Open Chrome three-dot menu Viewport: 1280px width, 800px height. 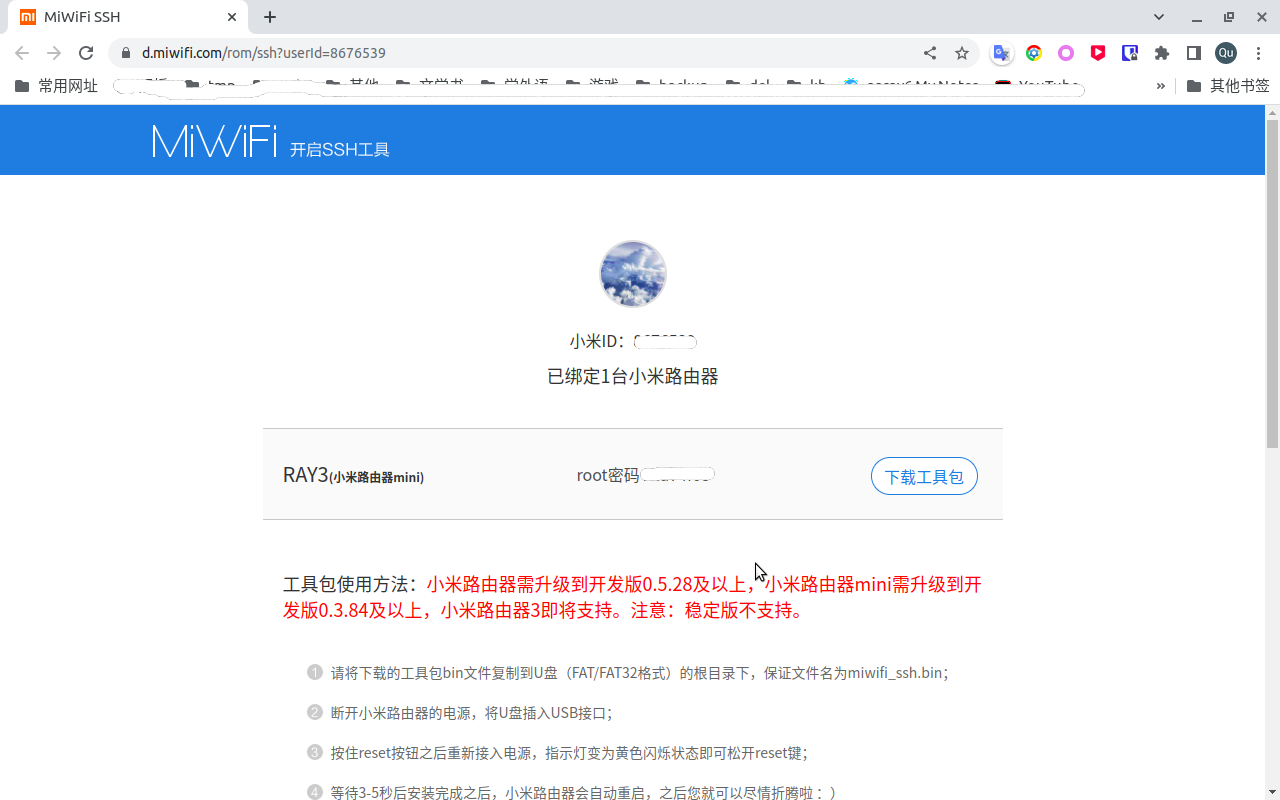pos(1258,53)
